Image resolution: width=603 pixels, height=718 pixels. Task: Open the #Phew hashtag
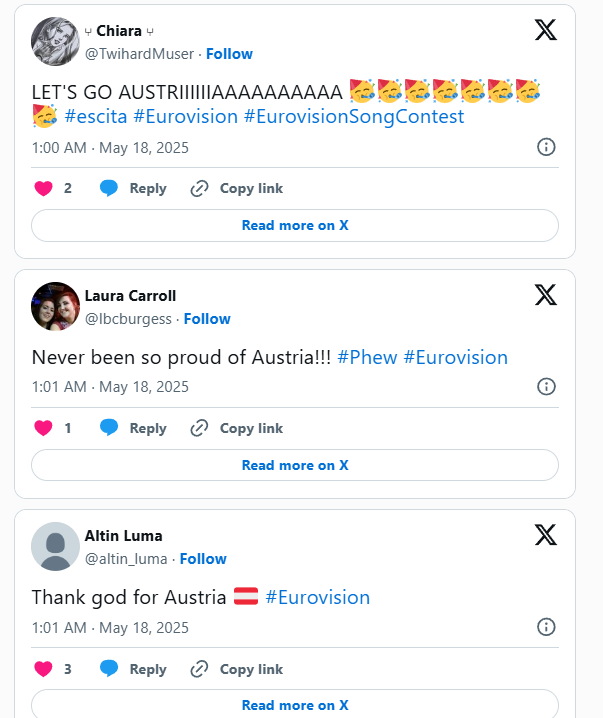pos(367,357)
